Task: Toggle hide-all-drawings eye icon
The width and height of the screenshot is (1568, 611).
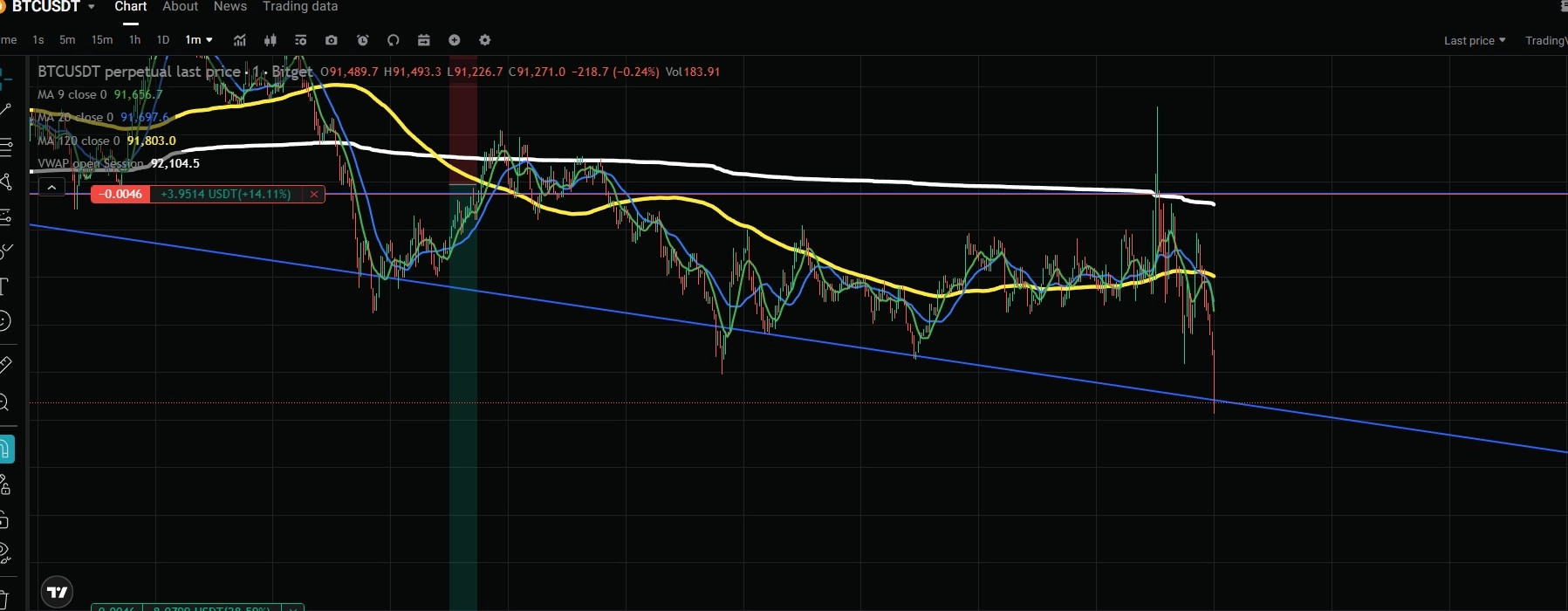Action: (4, 553)
